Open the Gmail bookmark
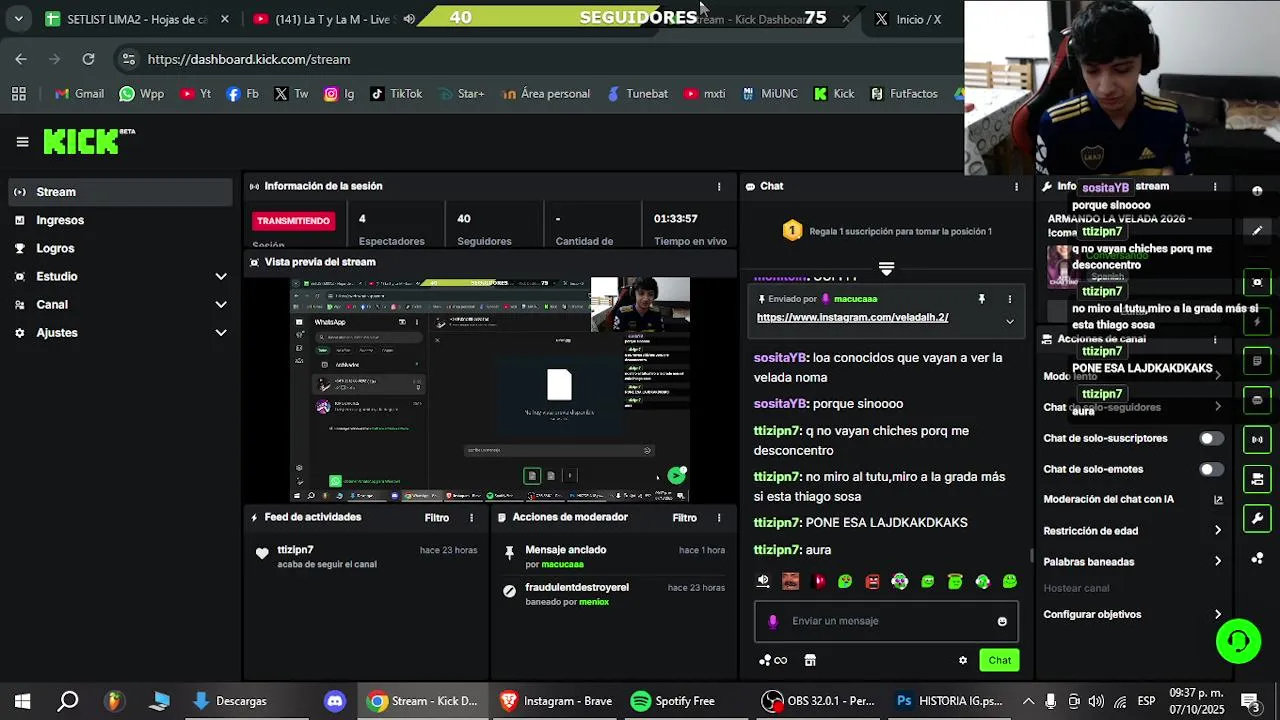The height and width of the screenshot is (720, 1280). [x=79, y=94]
